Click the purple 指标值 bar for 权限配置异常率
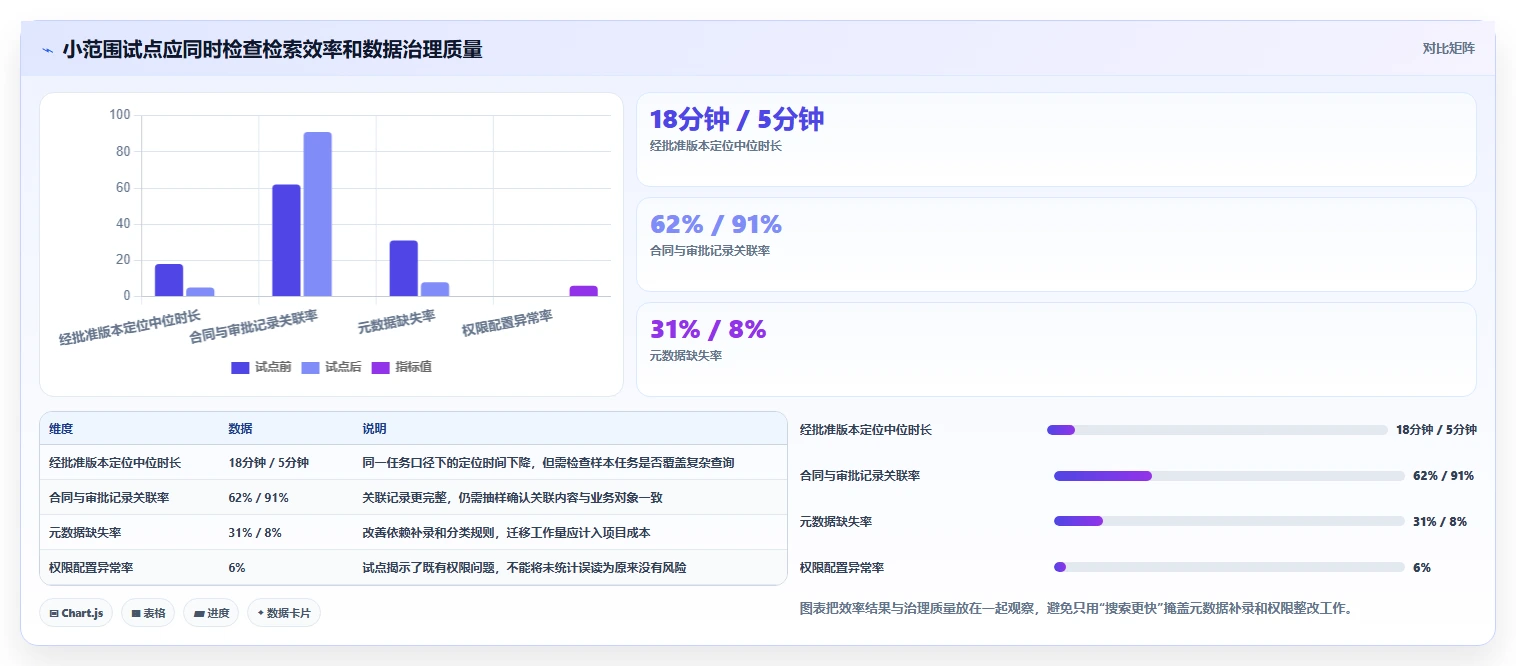Viewport: 1516px width, 666px height. pyautogui.click(x=584, y=291)
